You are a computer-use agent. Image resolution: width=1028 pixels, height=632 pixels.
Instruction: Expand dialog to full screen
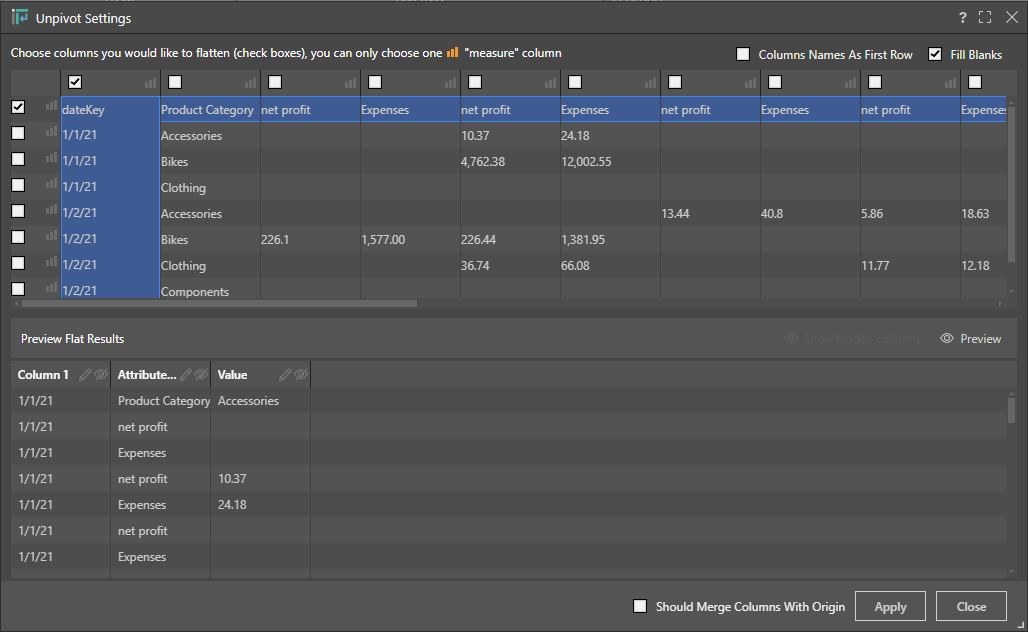point(985,18)
